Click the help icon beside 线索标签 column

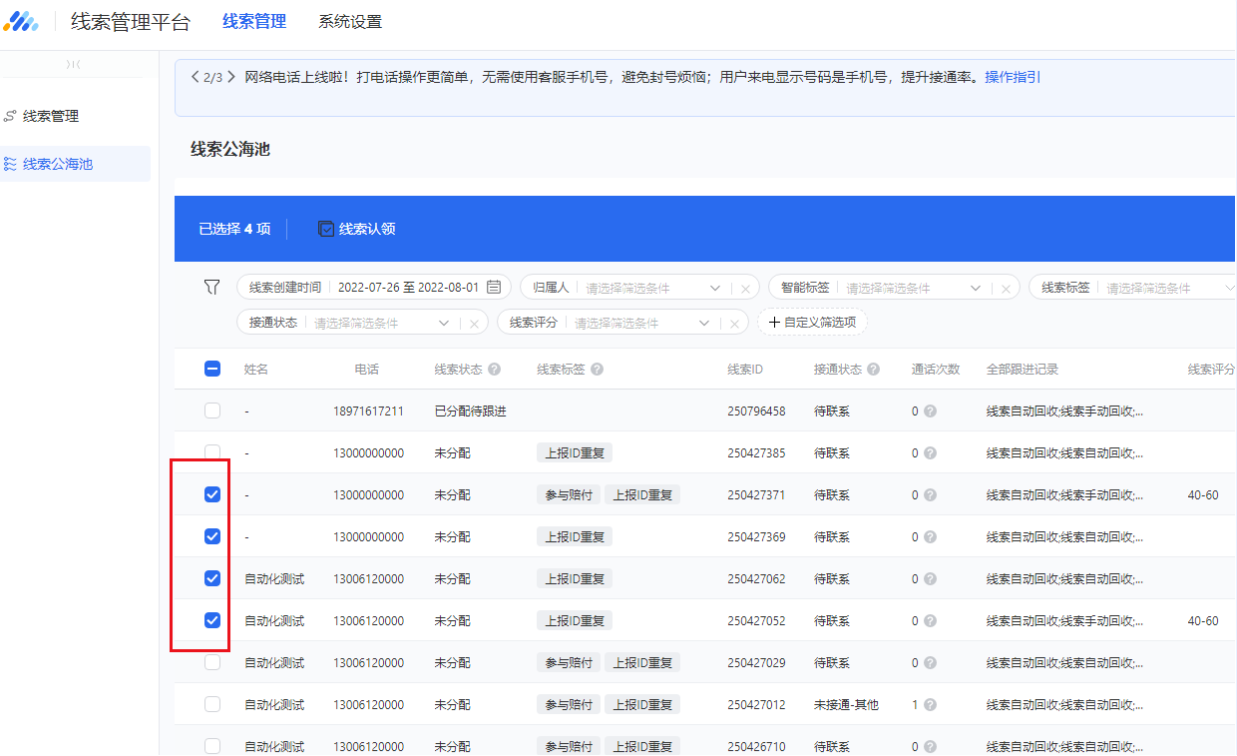pyautogui.click(x=598, y=370)
